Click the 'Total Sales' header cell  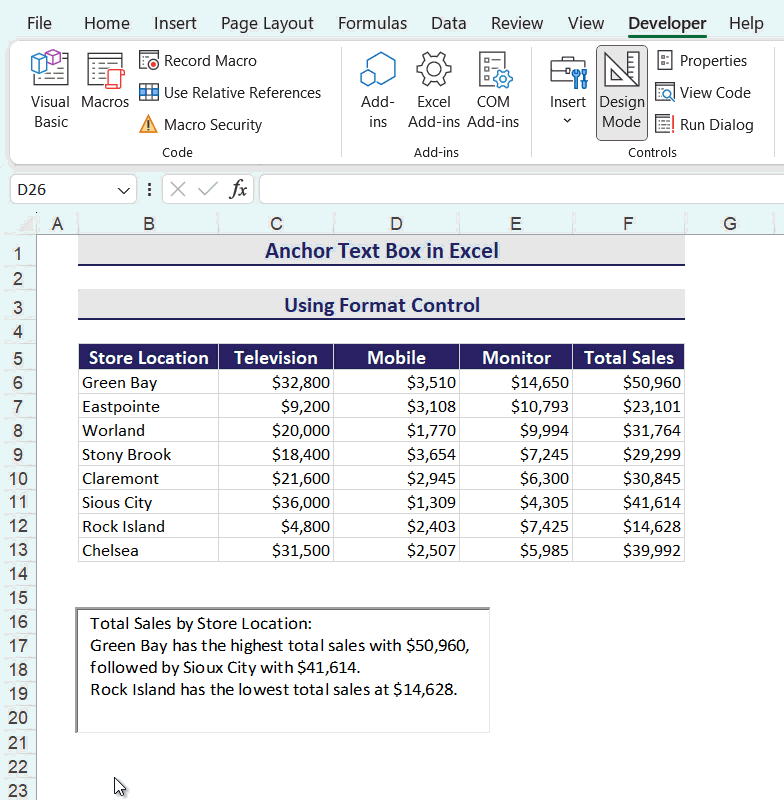[x=628, y=357]
